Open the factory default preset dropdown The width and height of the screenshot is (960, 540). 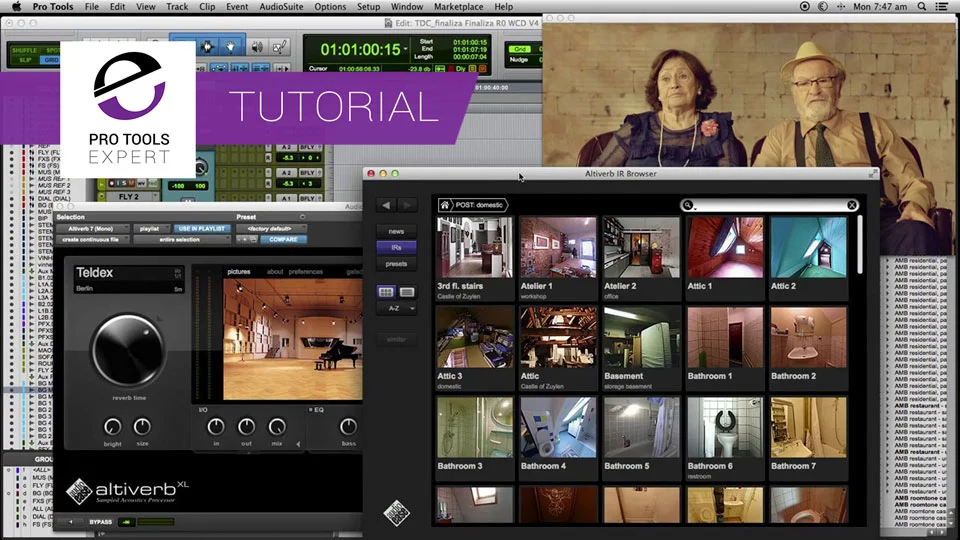[x=271, y=228]
